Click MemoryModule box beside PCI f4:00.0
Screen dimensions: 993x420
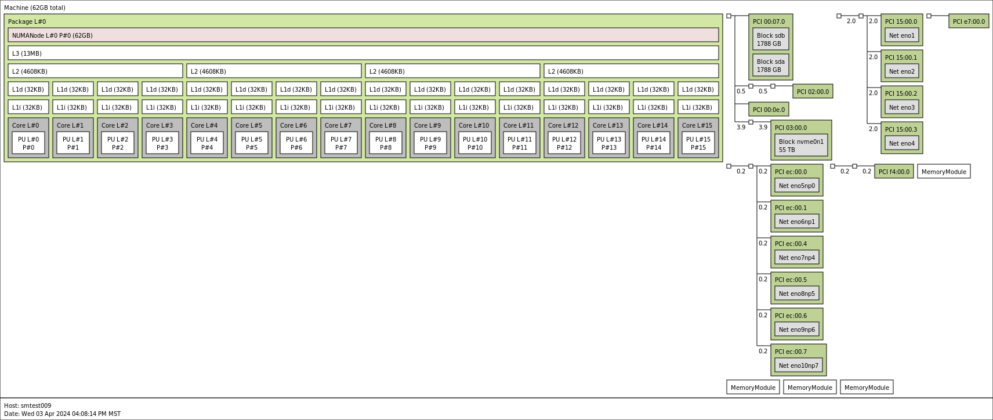tap(944, 172)
